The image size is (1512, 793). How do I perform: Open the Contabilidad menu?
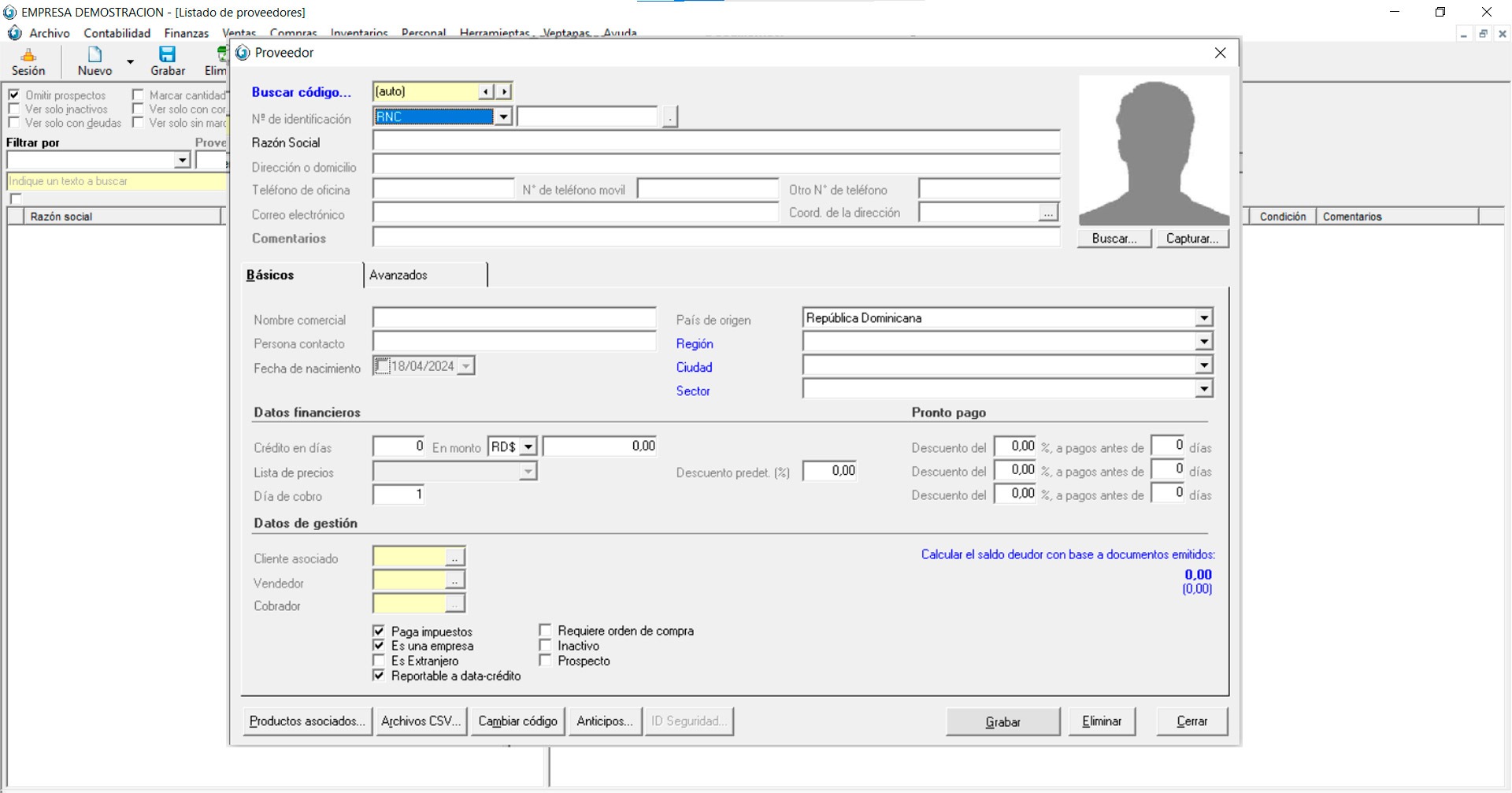click(x=117, y=33)
